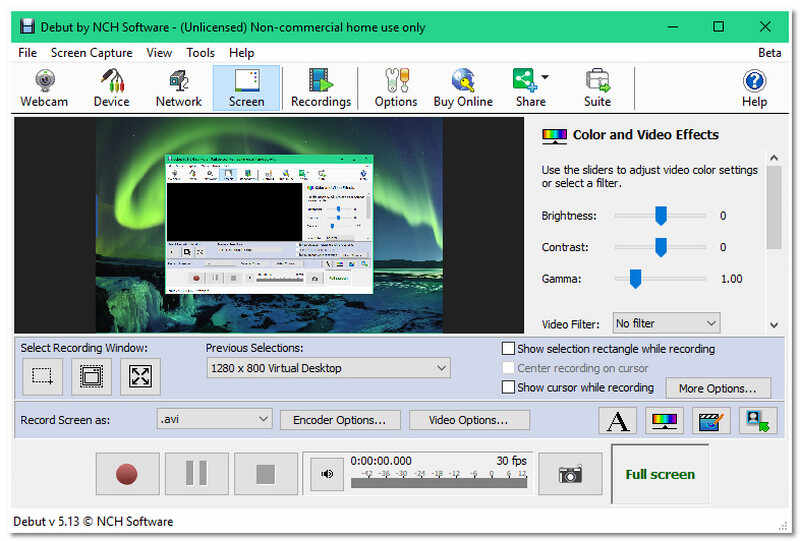Viewport: 800px width, 541px height.
Task: Click the Network toolbar icon
Action: (179, 88)
